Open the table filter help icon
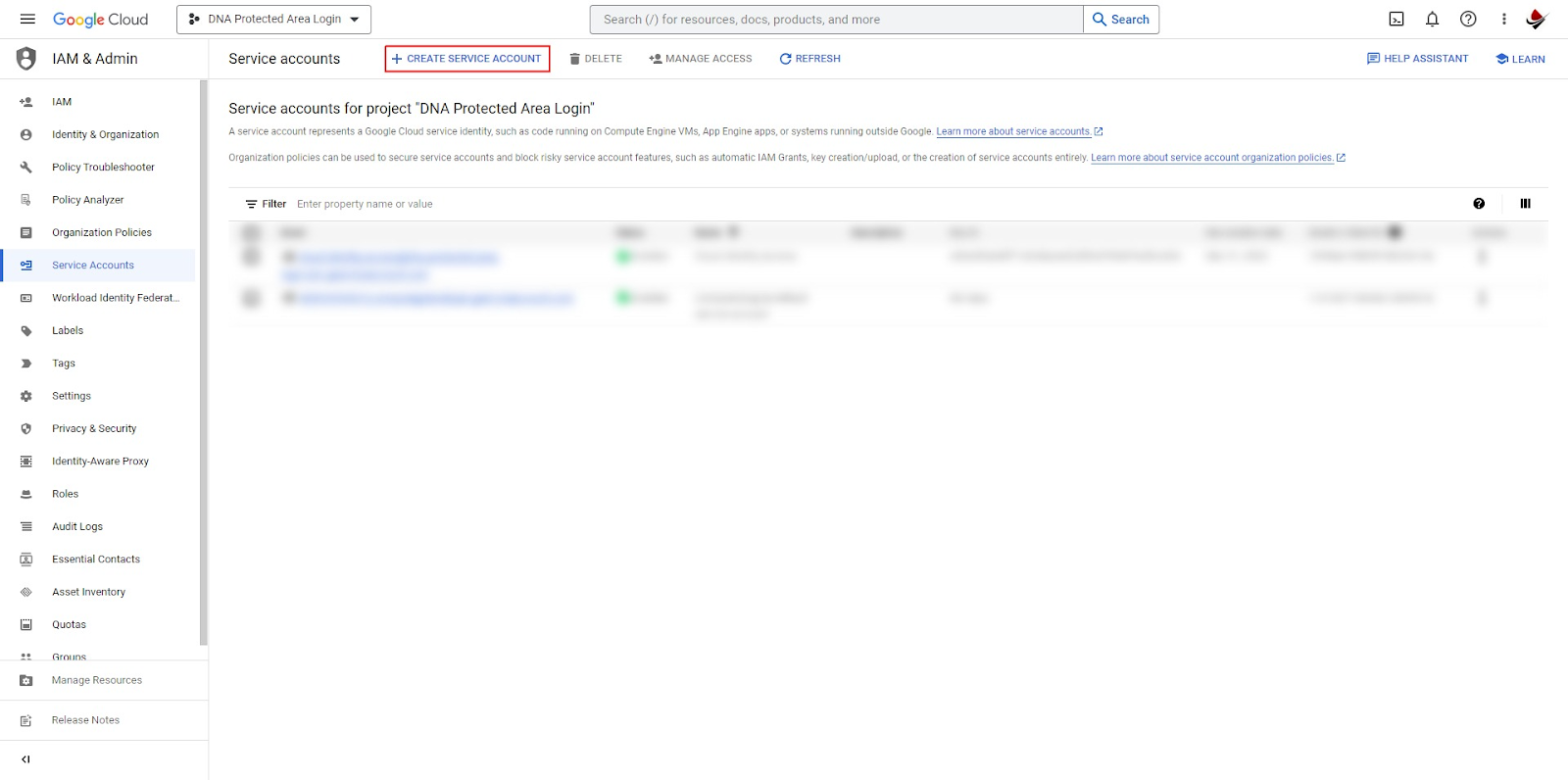The height and width of the screenshot is (780, 1568). tap(1479, 204)
